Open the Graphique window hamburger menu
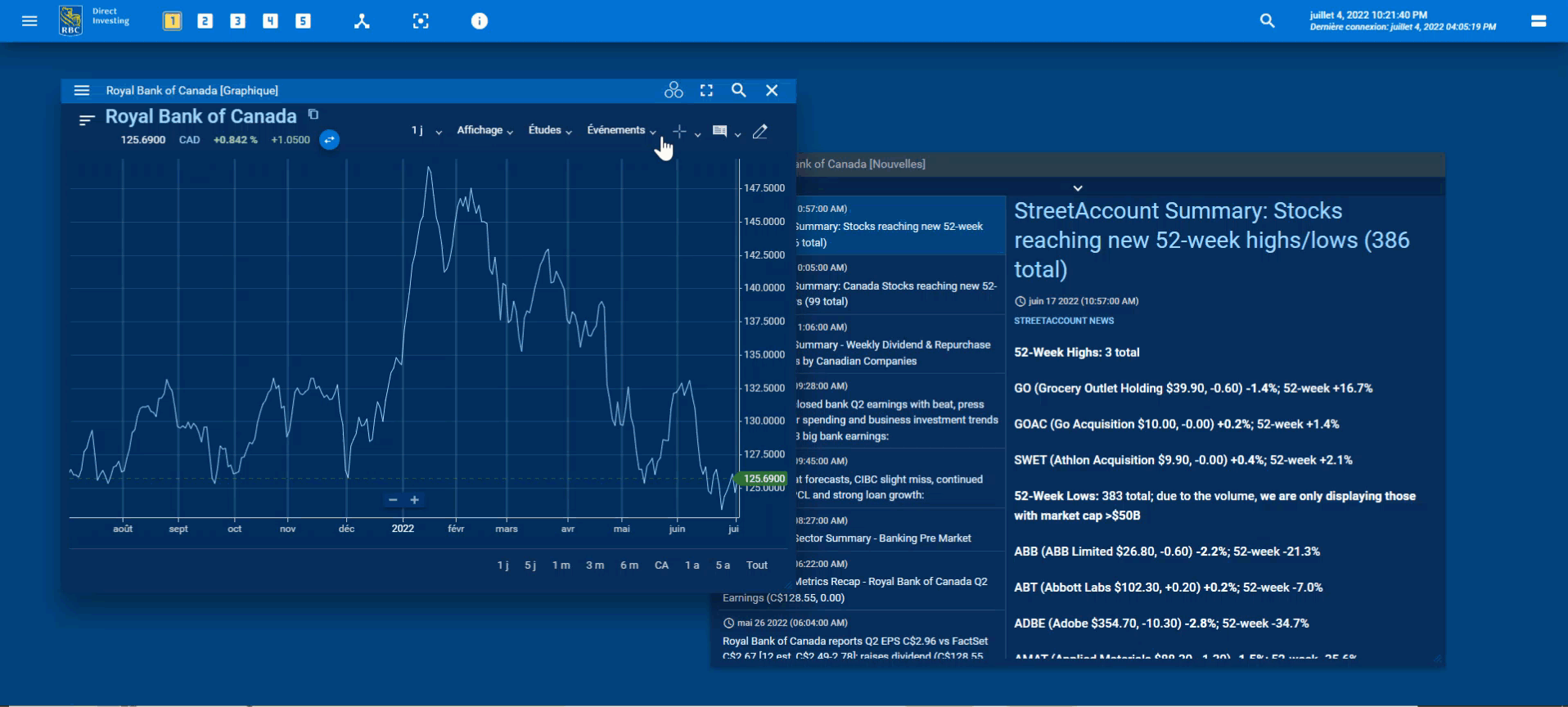 (82, 91)
